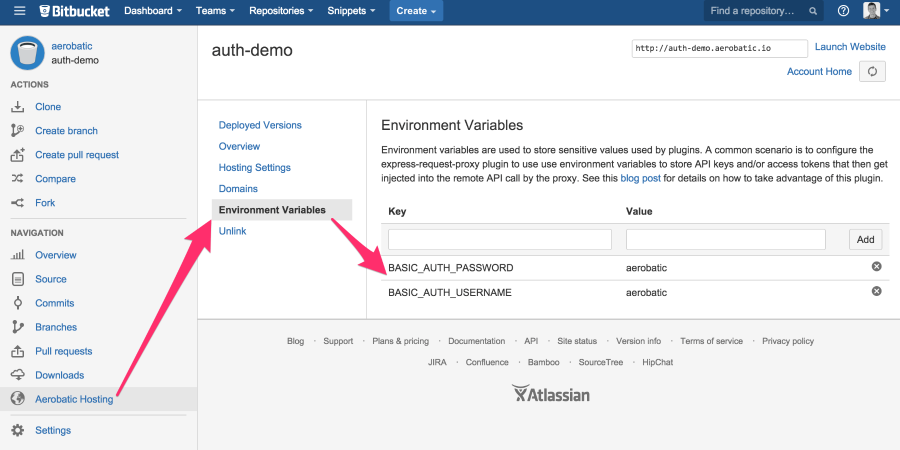This screenshot has width=900, height=450.
Task: Open the blog post link
Action: 641,179
